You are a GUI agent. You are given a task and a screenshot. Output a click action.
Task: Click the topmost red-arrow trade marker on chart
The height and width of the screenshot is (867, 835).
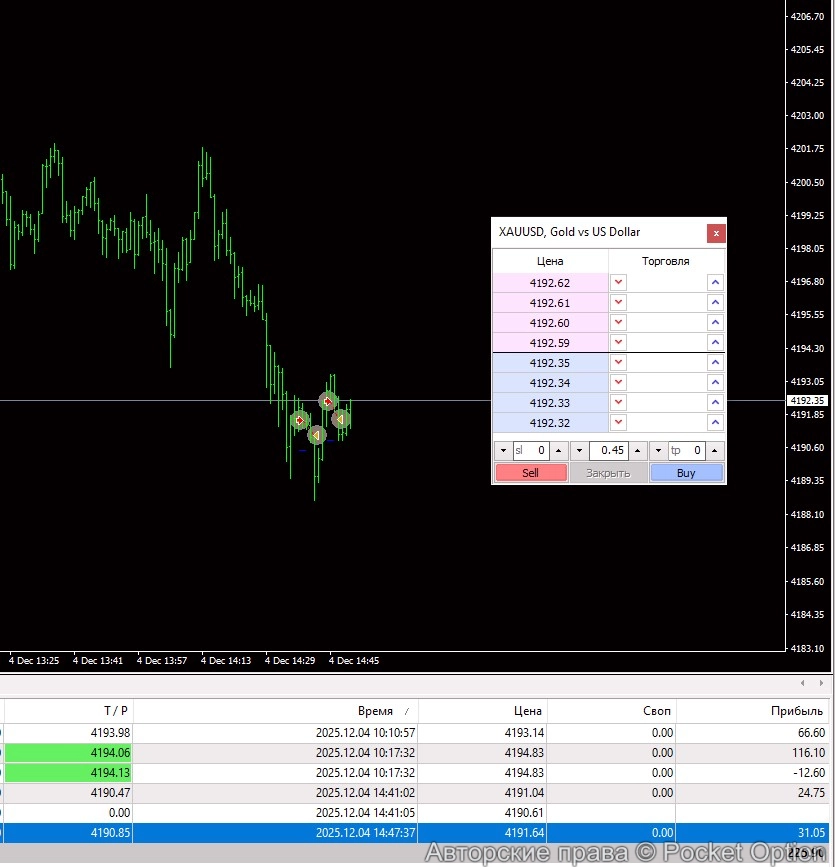[x=327, y=401]
